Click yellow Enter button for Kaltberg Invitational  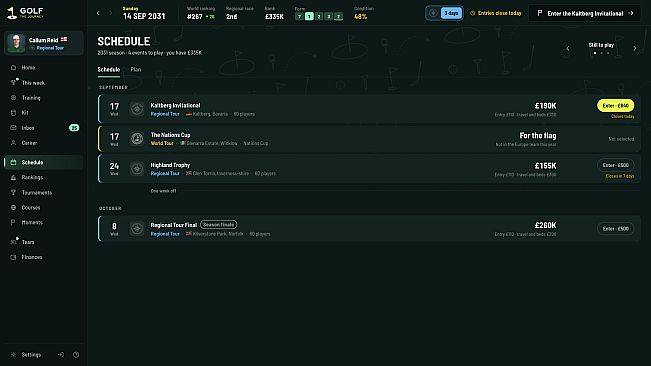pos(615,106)
